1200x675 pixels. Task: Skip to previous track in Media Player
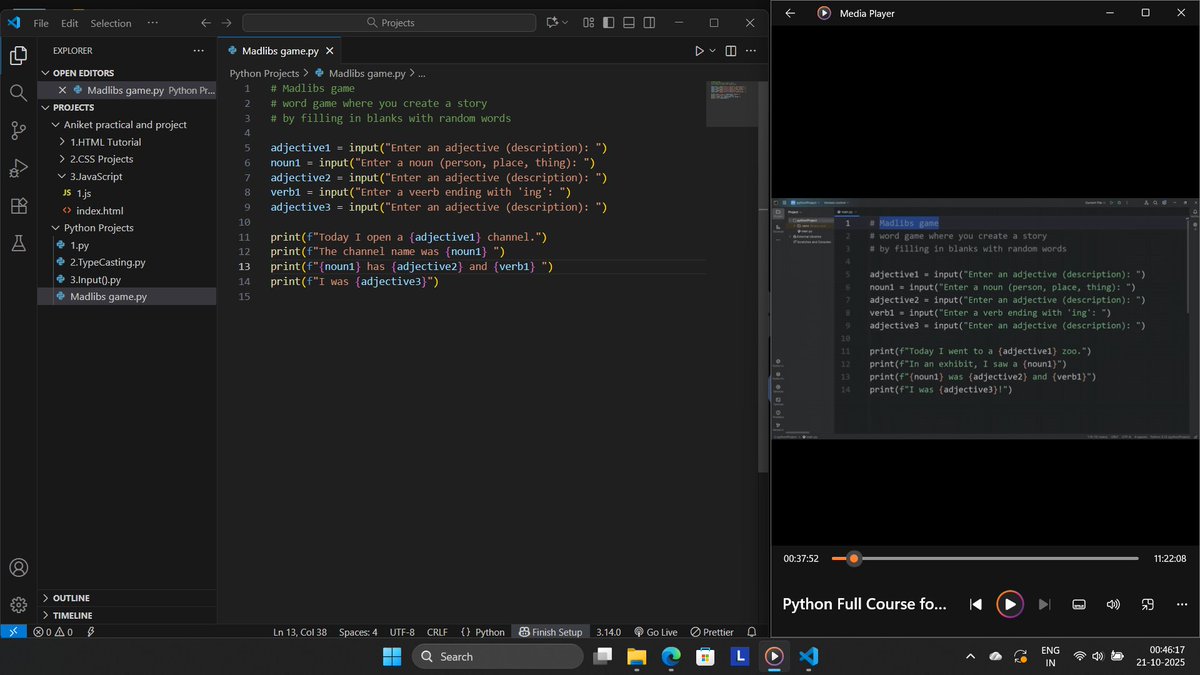tap(976, 604)
